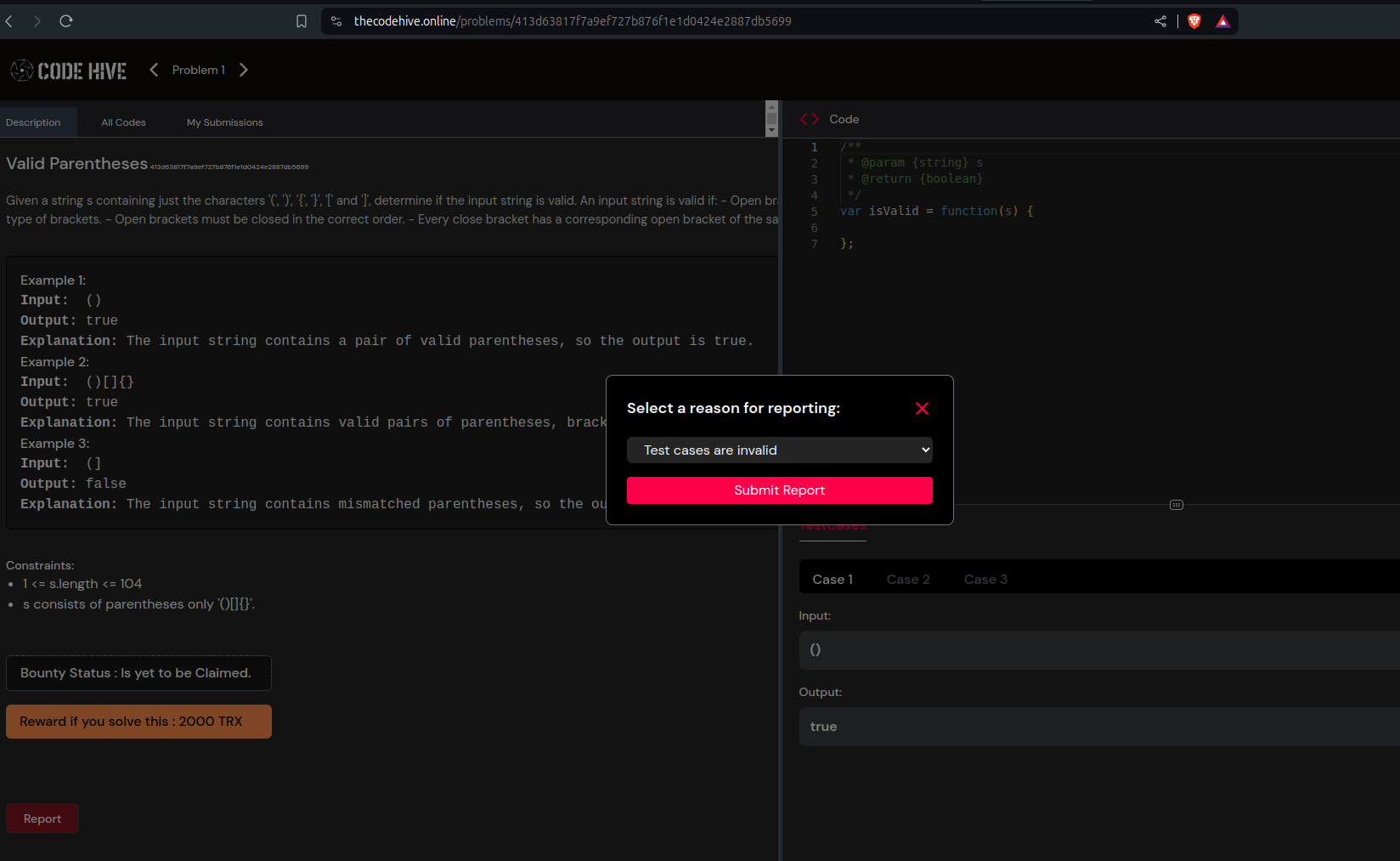
Task: View site information icon in address bar
Action: click(x=336, y=21)
